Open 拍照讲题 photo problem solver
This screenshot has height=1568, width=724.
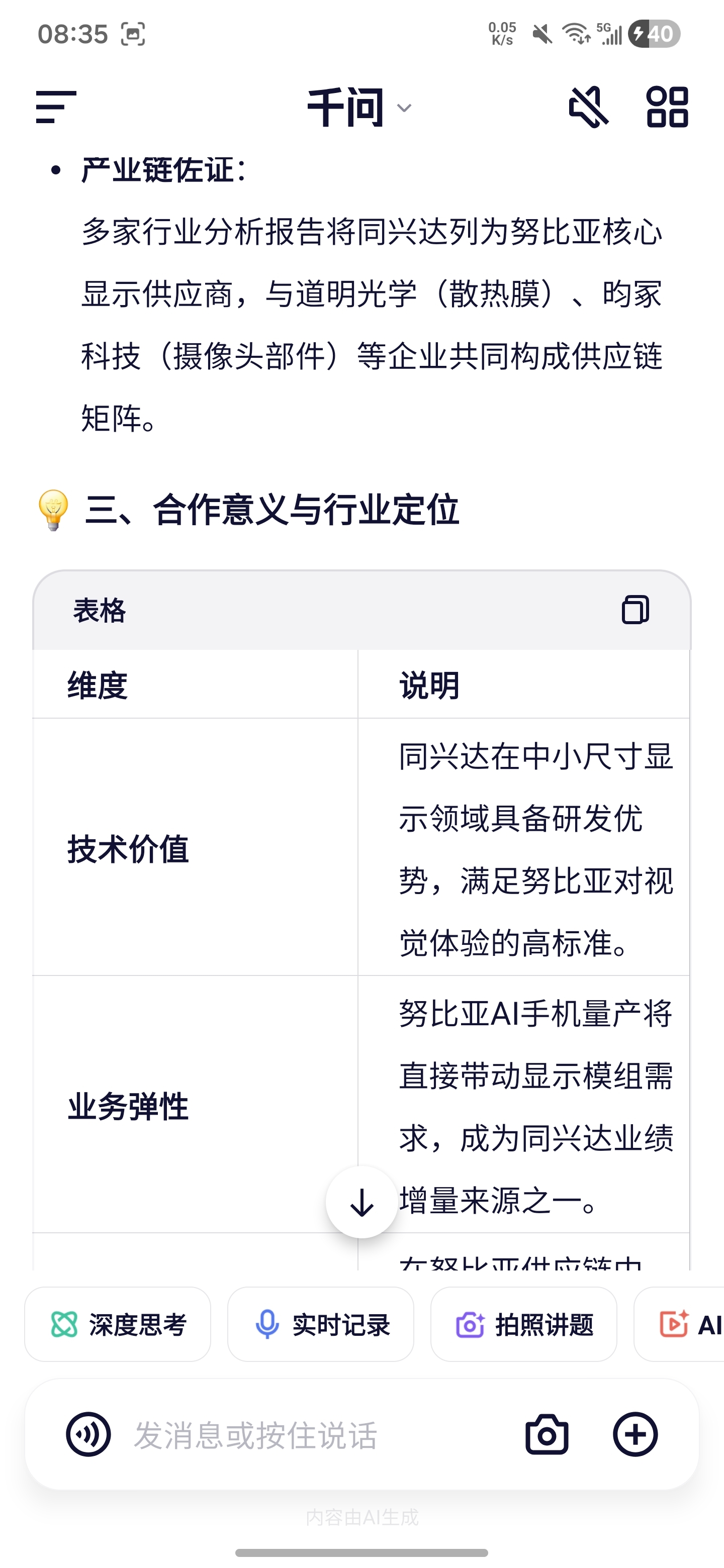click(x=524, y=1325)
